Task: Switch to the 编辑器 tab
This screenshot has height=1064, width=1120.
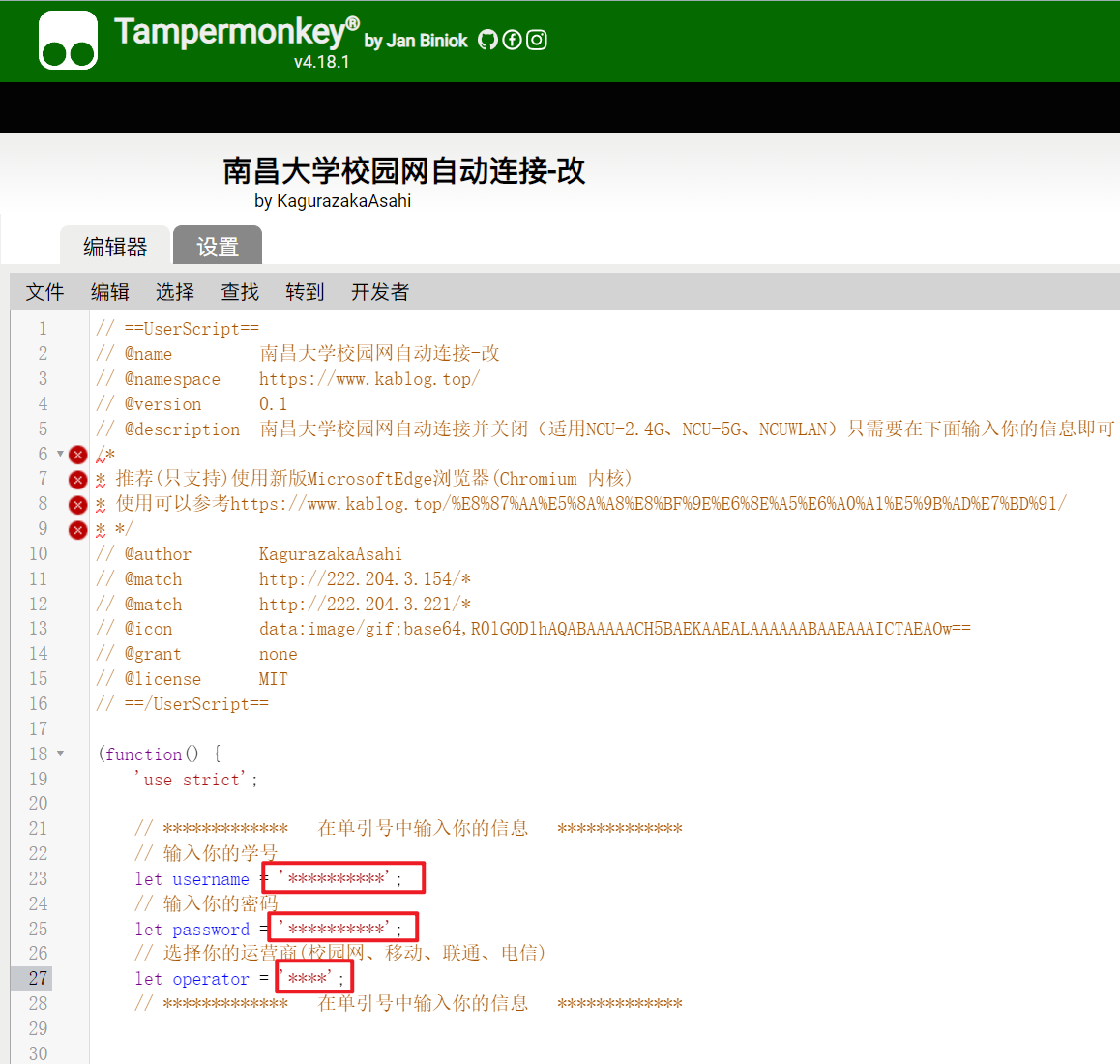Action: (115, 247)
